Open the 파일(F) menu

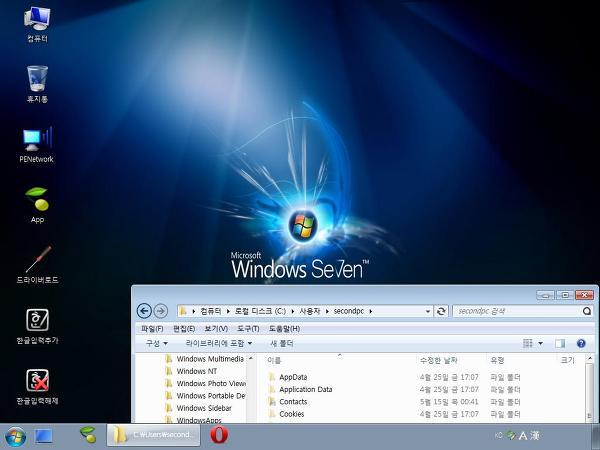click(x=152, y=329)
